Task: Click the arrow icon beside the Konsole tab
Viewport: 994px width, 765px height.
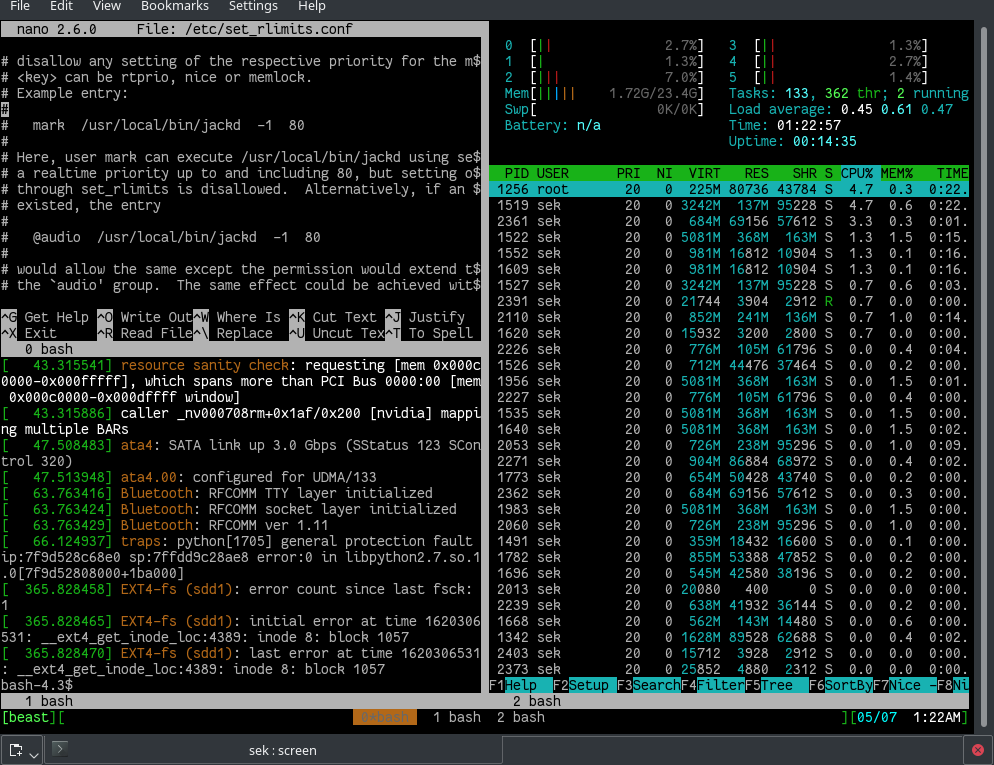Action: [59, 749]
